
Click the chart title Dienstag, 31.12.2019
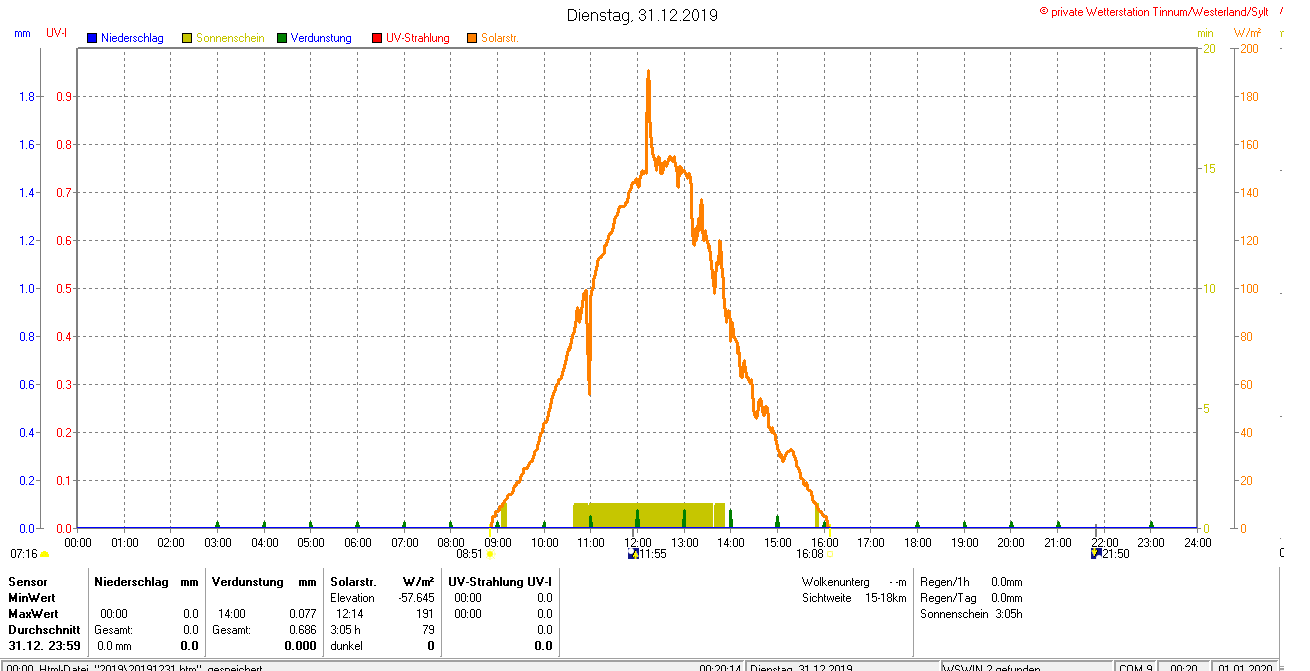(x=642, y=15)
